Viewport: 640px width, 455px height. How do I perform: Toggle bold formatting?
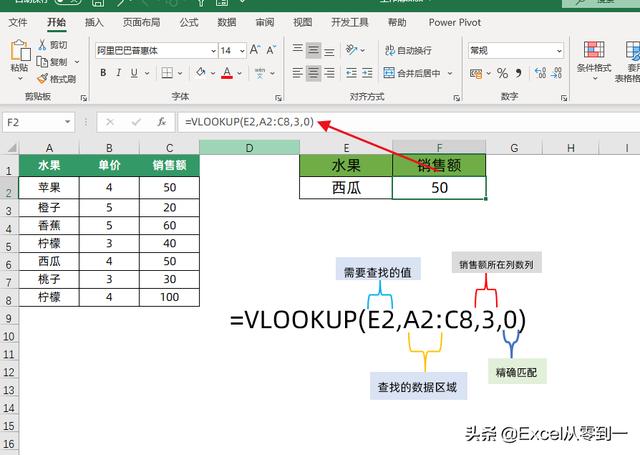pyautogui.click(x=103, y=73)
